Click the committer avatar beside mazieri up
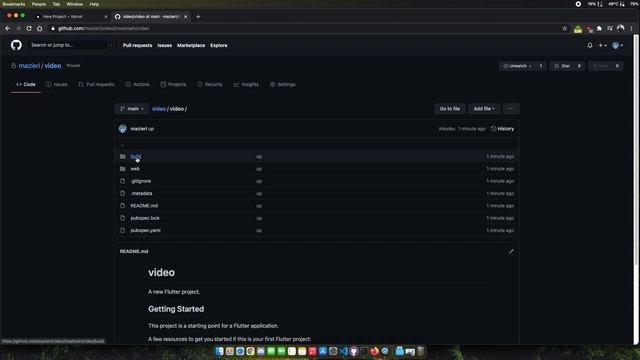 [122, 129]
